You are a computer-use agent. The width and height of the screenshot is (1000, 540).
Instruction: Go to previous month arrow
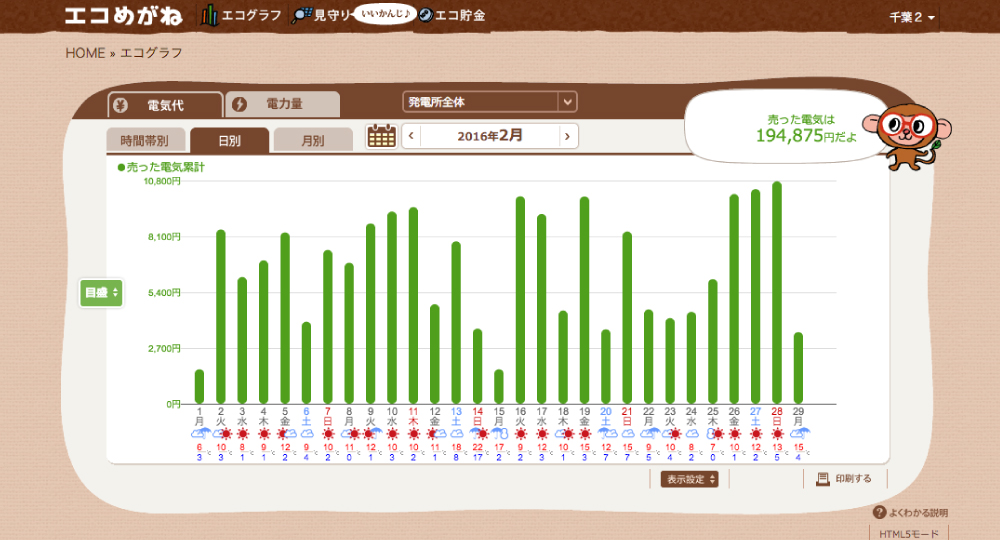411,136
